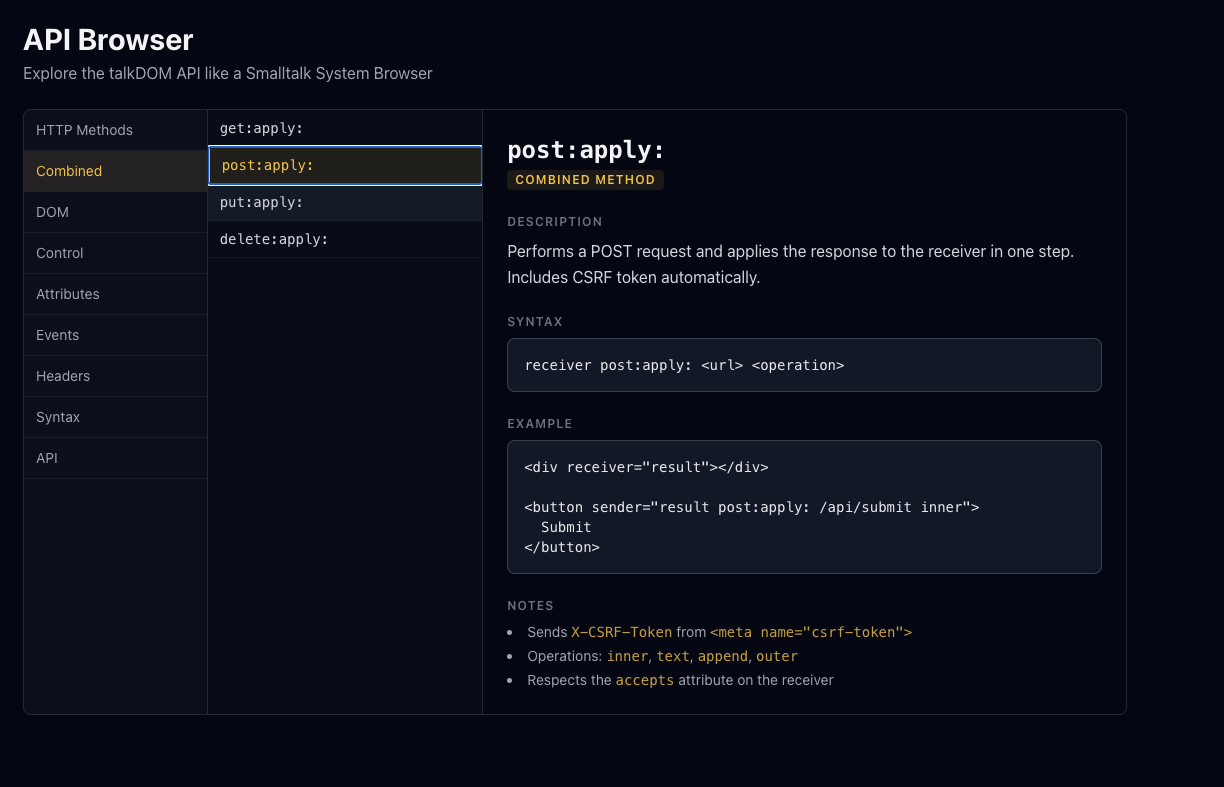Open the HTTP Methods category
This screenshot has height=787, width=1224.
[115, 130]
